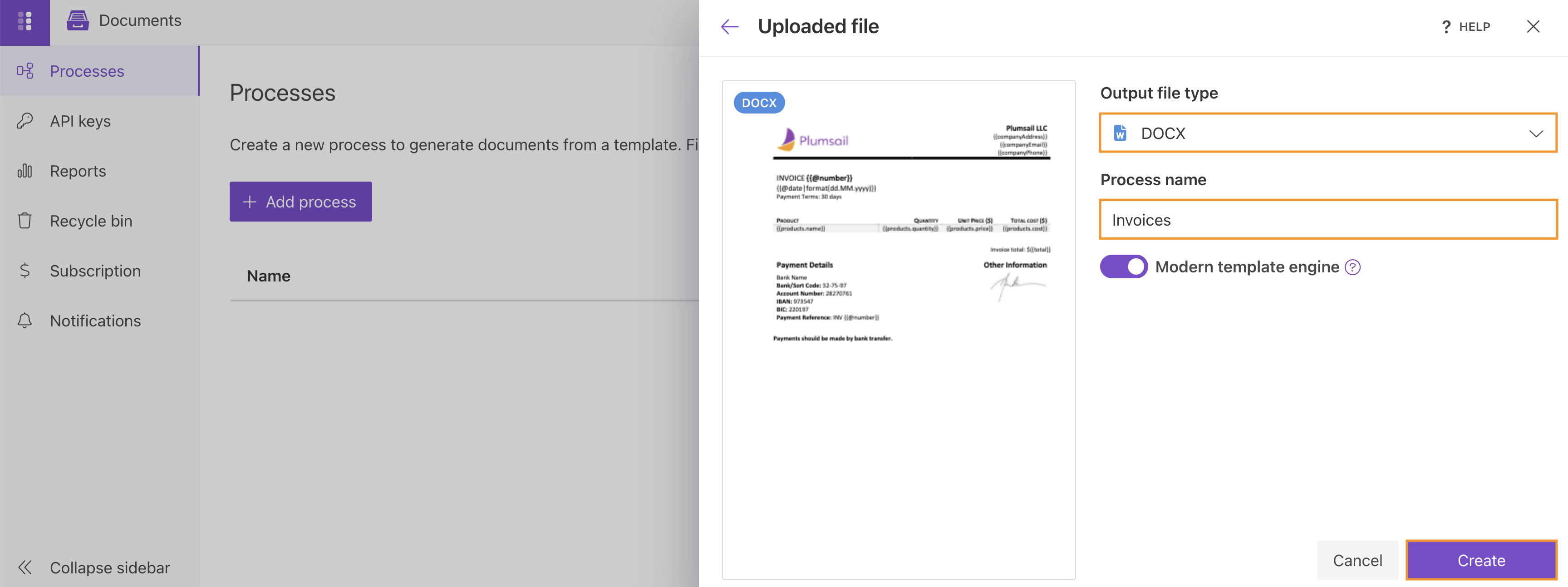The height and width of the screenshot is (587, 1568).
Task: Open the API keys menu item
Action: click(99, 121)
